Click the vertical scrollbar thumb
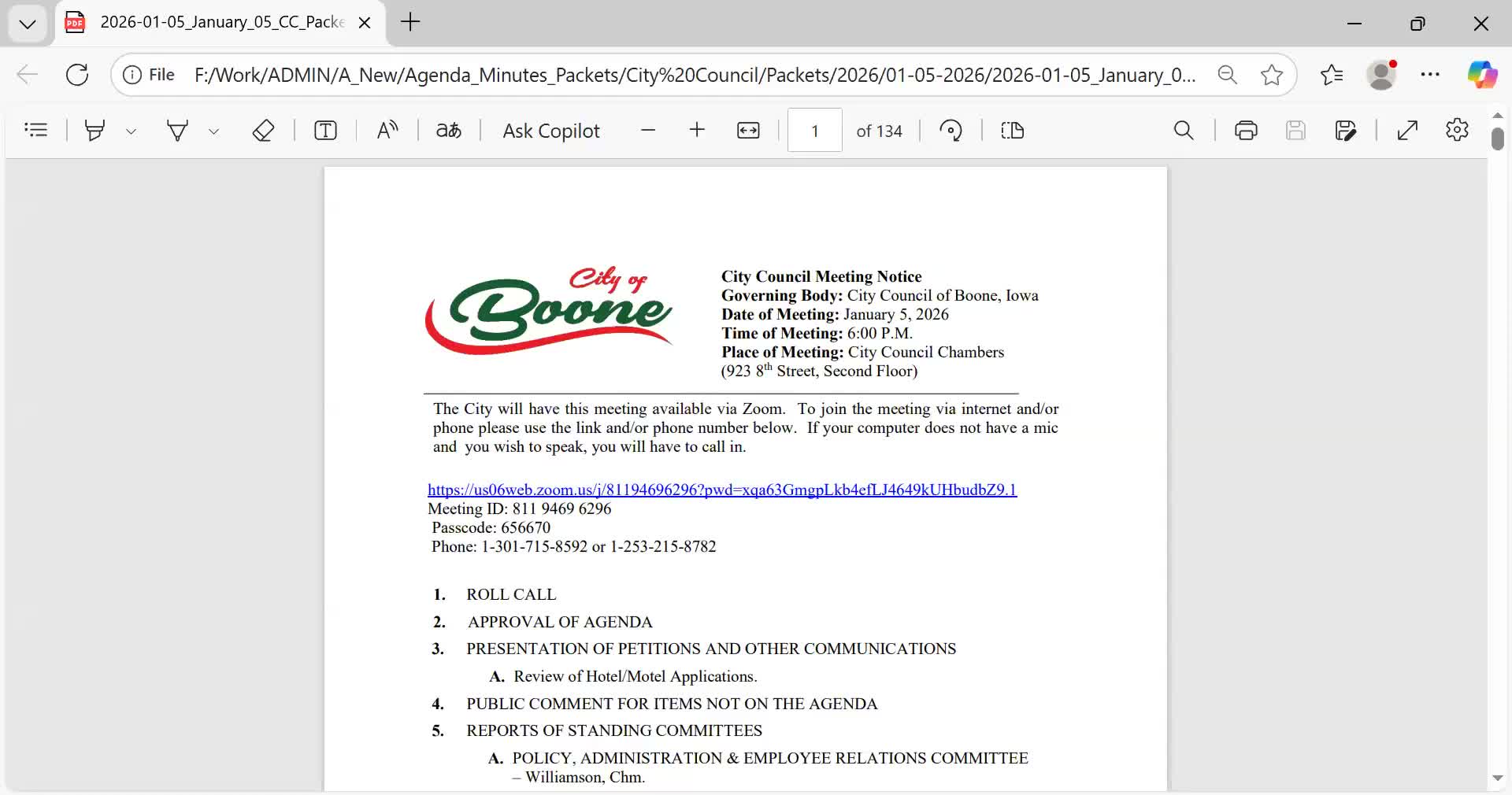This screenshot has height=795, width=1512. coord(1498,138)
